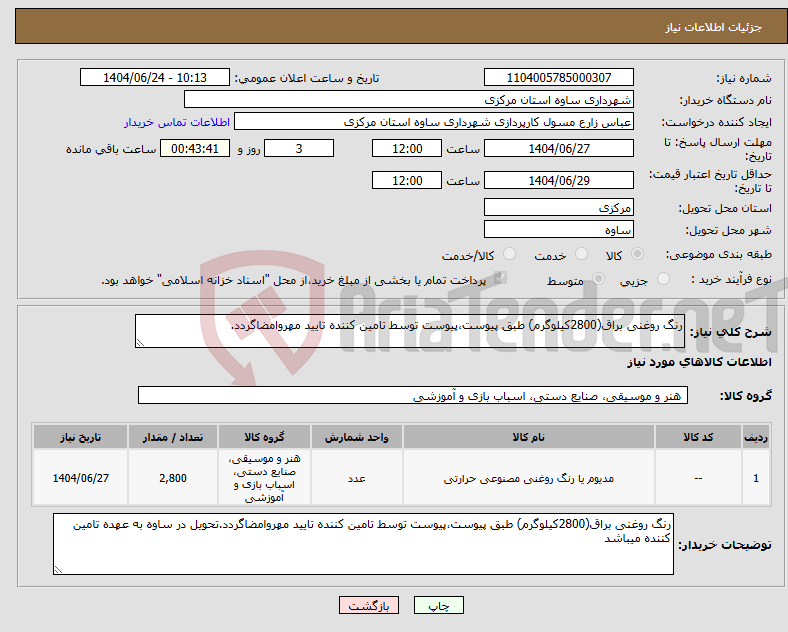
Task: Click the توضیحات خریدار notes textarea
Action: click(363, 544)
